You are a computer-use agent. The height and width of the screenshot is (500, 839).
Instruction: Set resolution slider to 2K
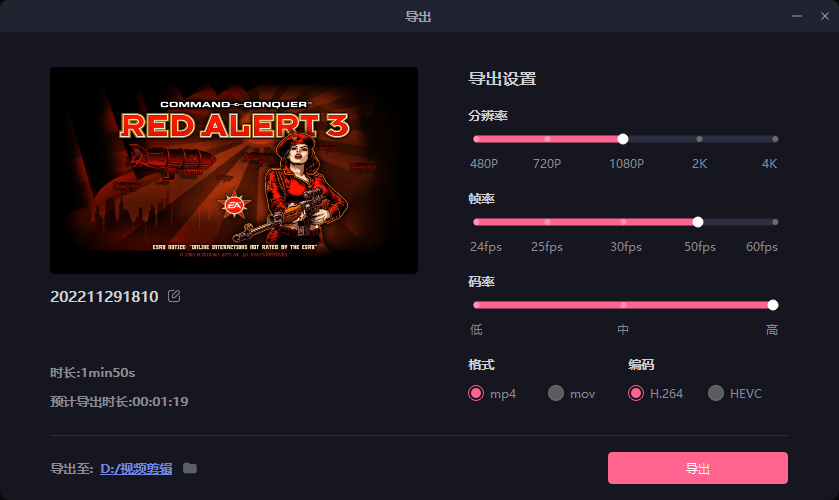(x=699, y=139)
